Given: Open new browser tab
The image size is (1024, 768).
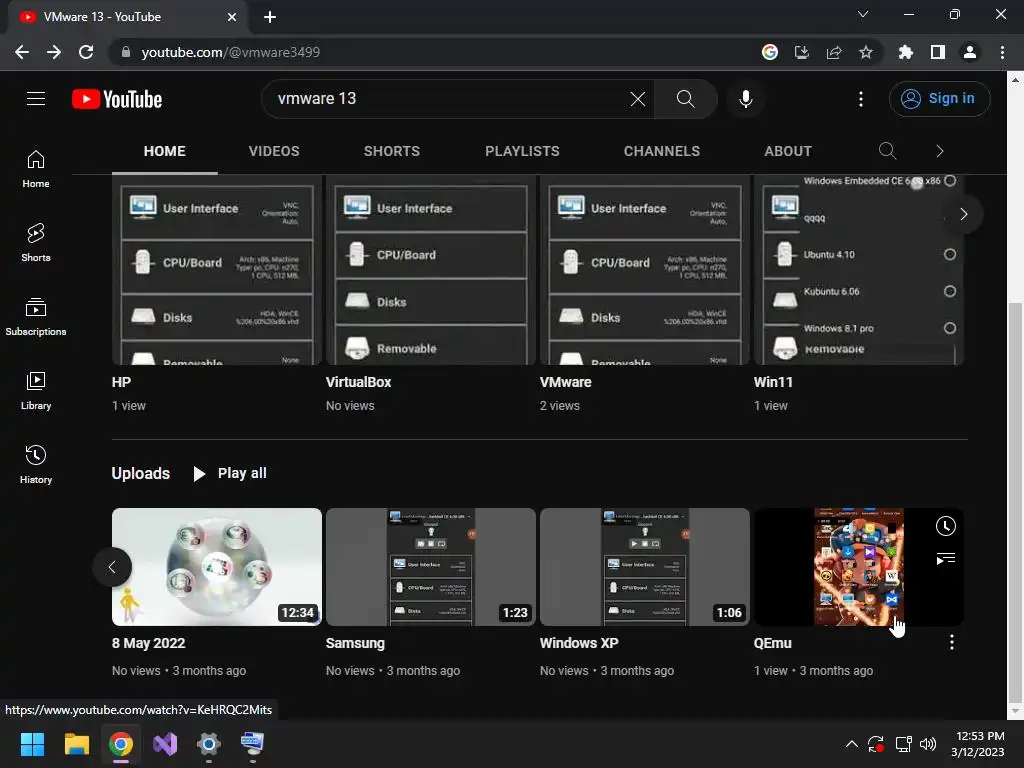Looking at the screenshot, I should pos(270,17).
